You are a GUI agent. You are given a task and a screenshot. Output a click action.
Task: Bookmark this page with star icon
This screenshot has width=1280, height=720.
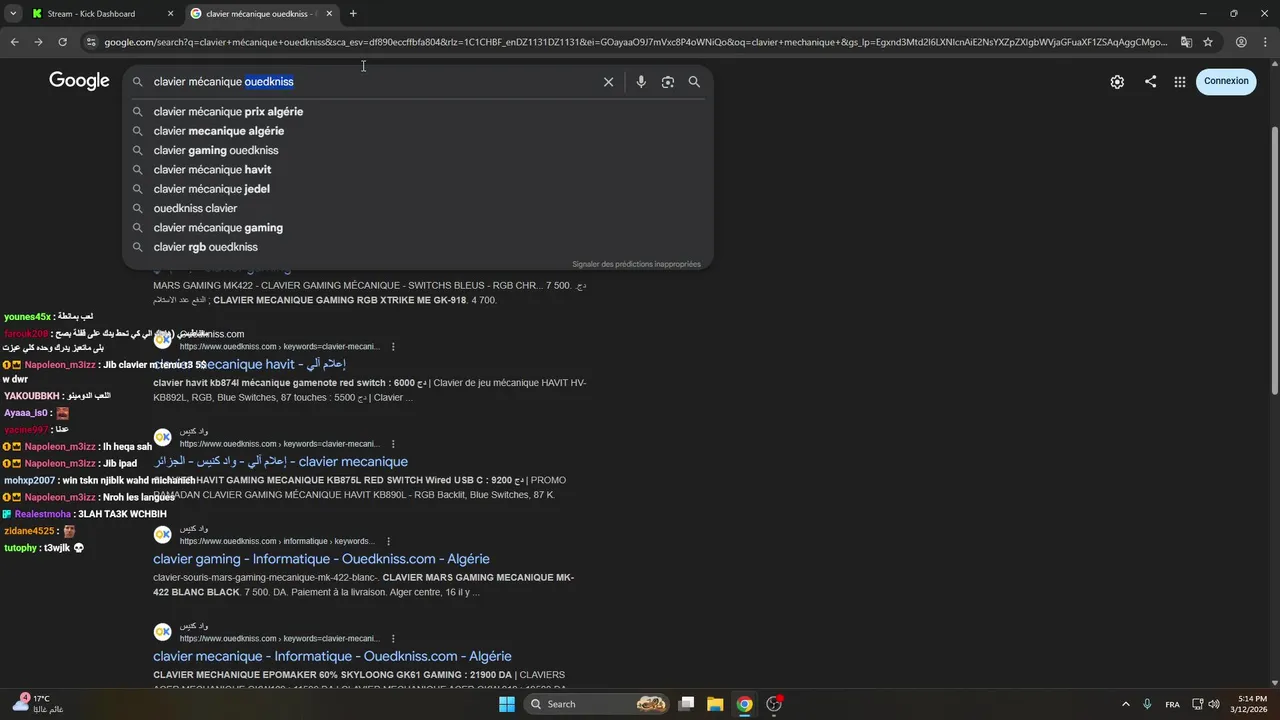tap(1208, 42)
